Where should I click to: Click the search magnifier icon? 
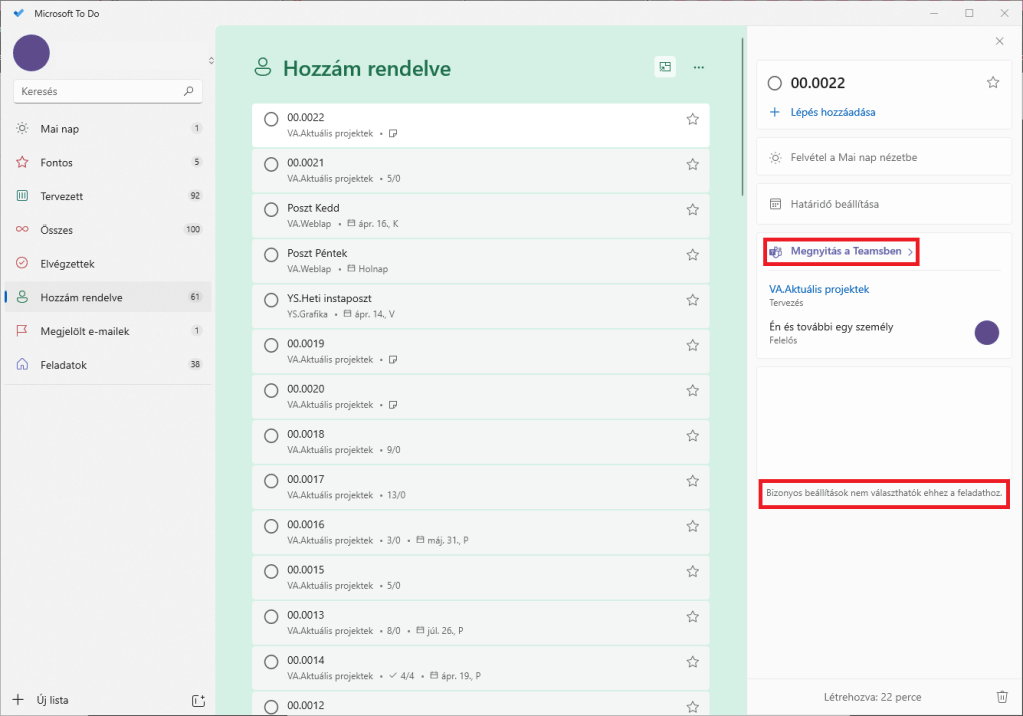coord(189,91)
